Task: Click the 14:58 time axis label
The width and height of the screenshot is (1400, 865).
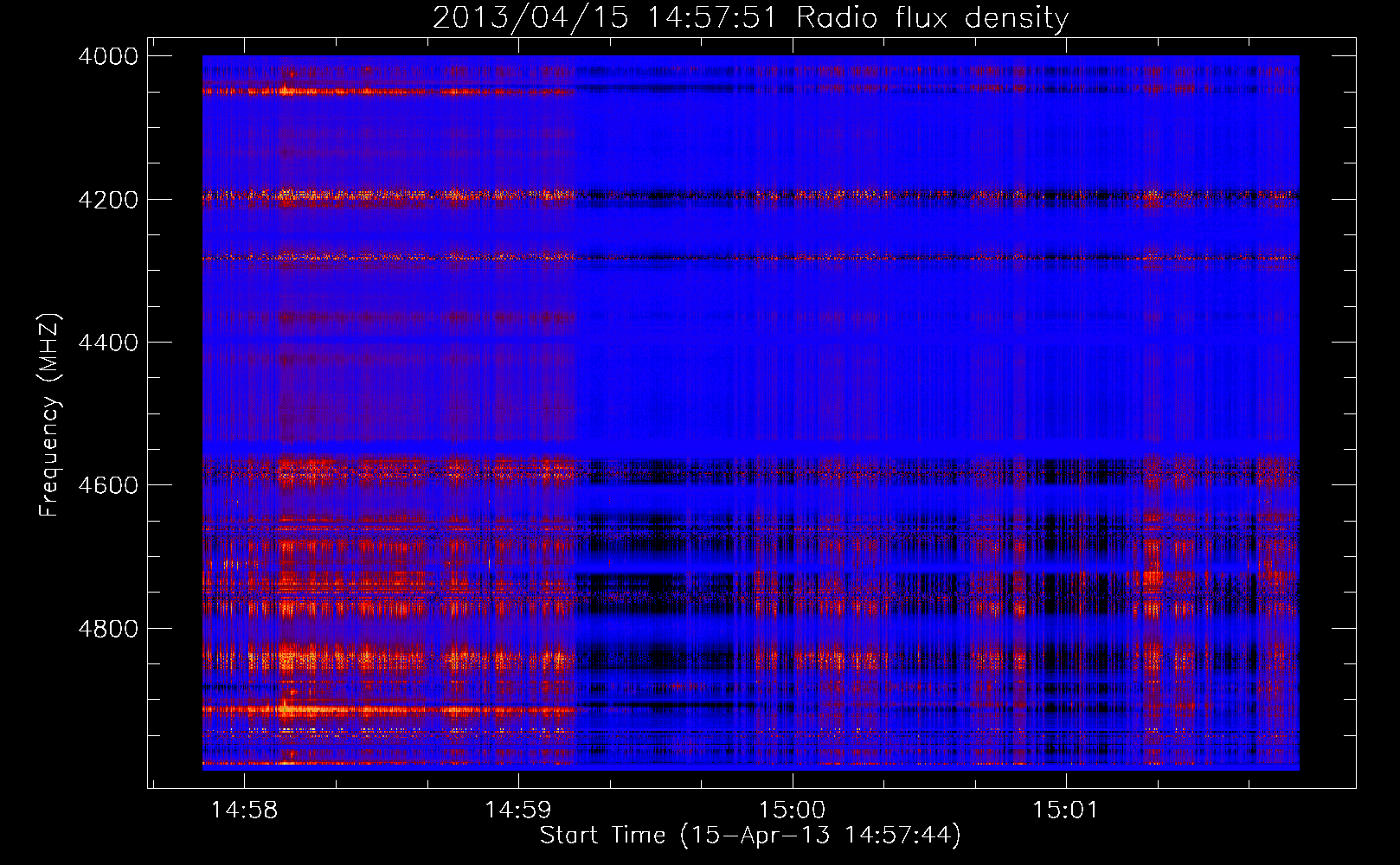Action: tap(244, 811)
